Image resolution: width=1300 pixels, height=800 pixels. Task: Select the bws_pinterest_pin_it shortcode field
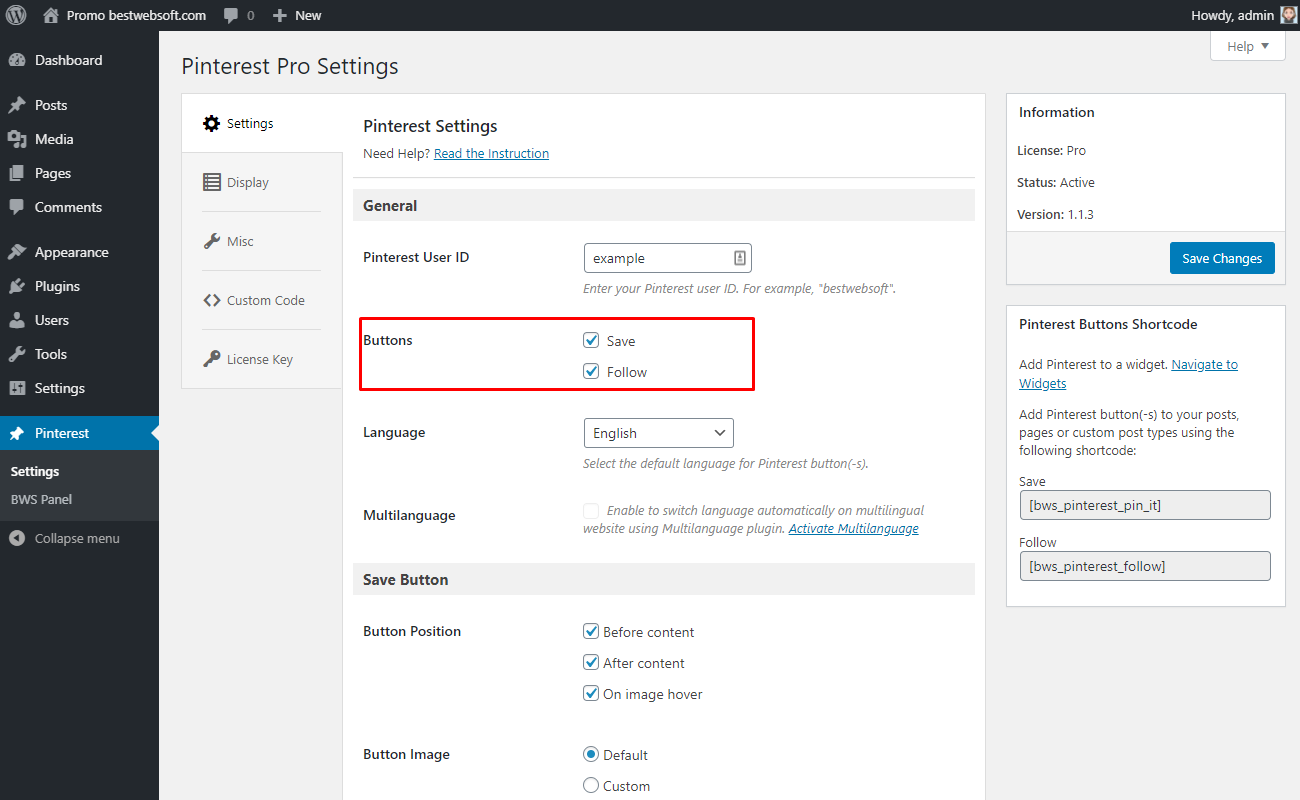[x=1144, y=505]
